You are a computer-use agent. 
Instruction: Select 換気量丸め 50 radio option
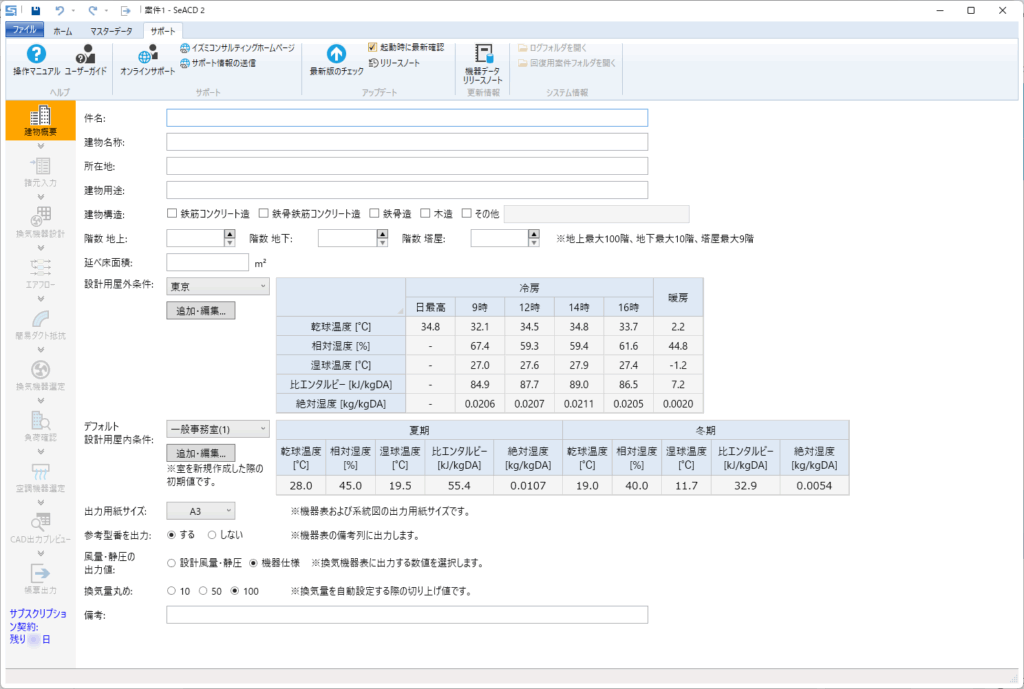[204, 591]
